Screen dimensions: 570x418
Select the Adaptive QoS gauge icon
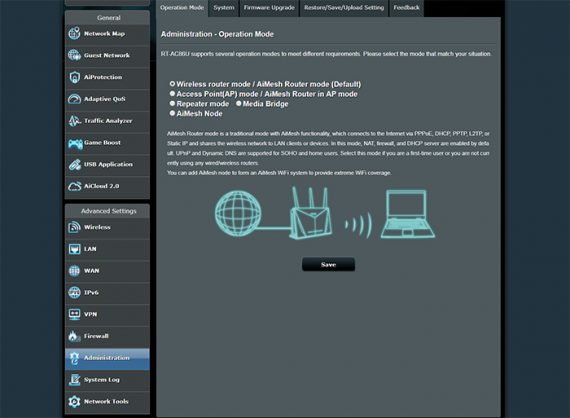click(x=74, y=99)
